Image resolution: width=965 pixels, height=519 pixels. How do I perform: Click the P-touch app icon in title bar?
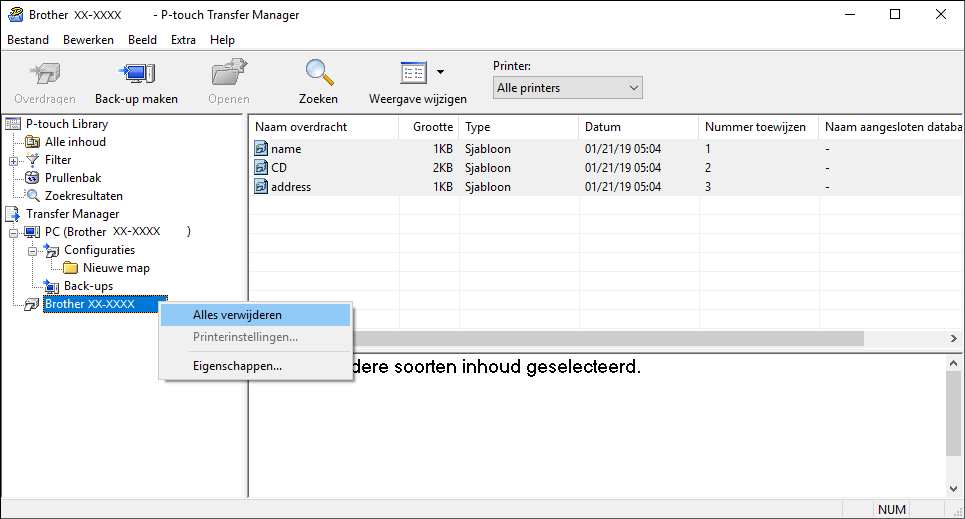[15, 14]
